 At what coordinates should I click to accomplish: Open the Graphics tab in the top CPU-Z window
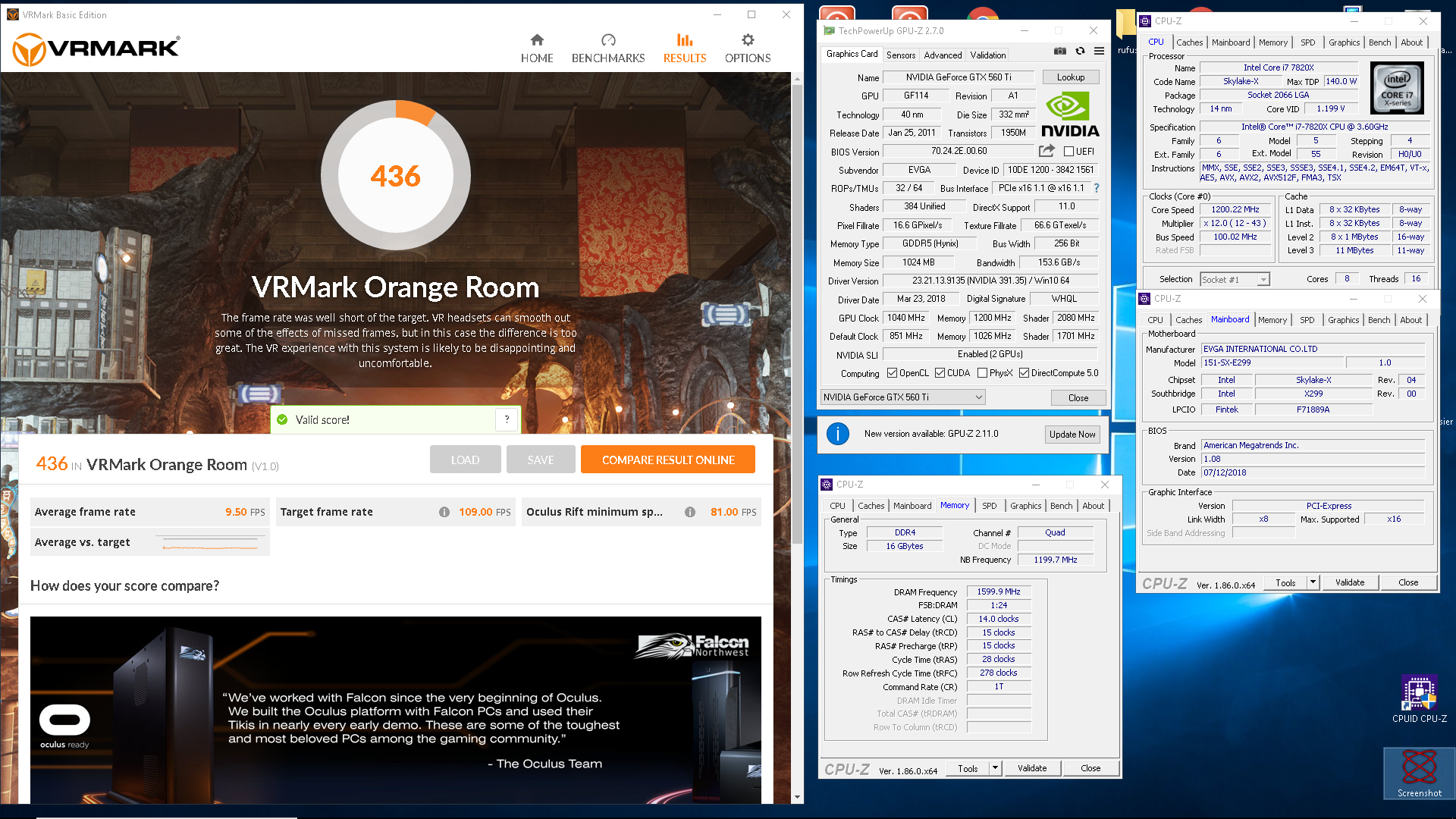tap(1344, 42)
